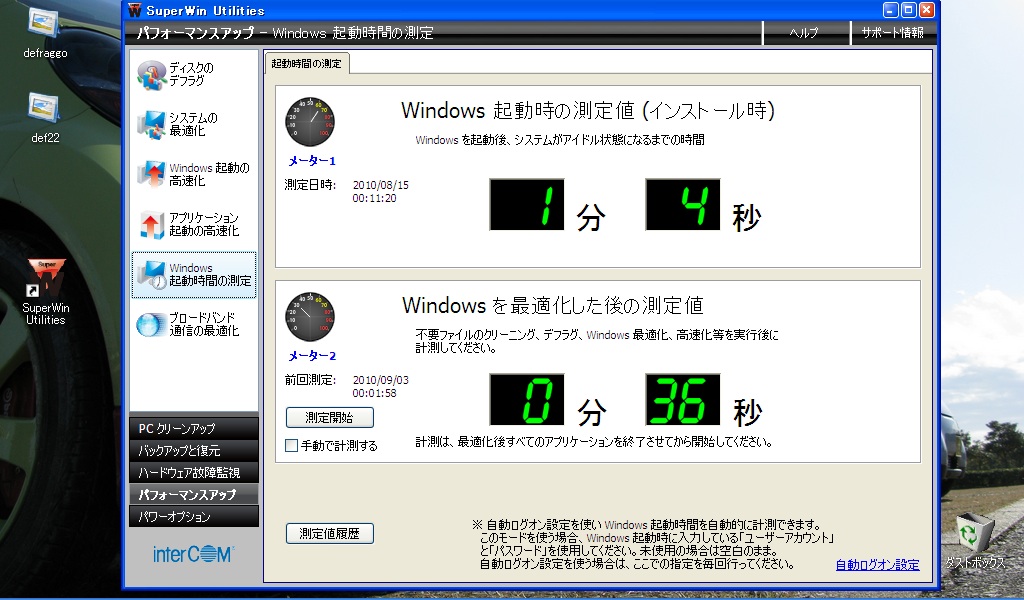This screenshot has width=1024, height=600.
Task: Select the def22 desktop icon
Action: [45, 118]
